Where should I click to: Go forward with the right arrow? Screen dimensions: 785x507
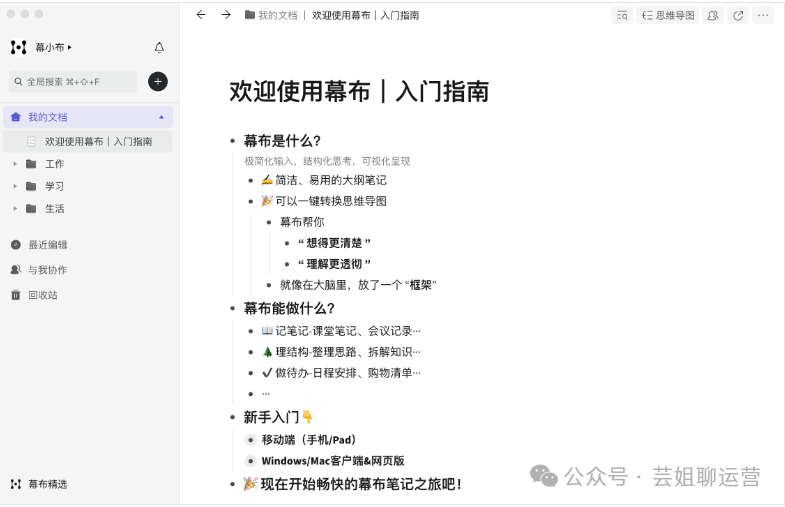[x=226, y=15]
